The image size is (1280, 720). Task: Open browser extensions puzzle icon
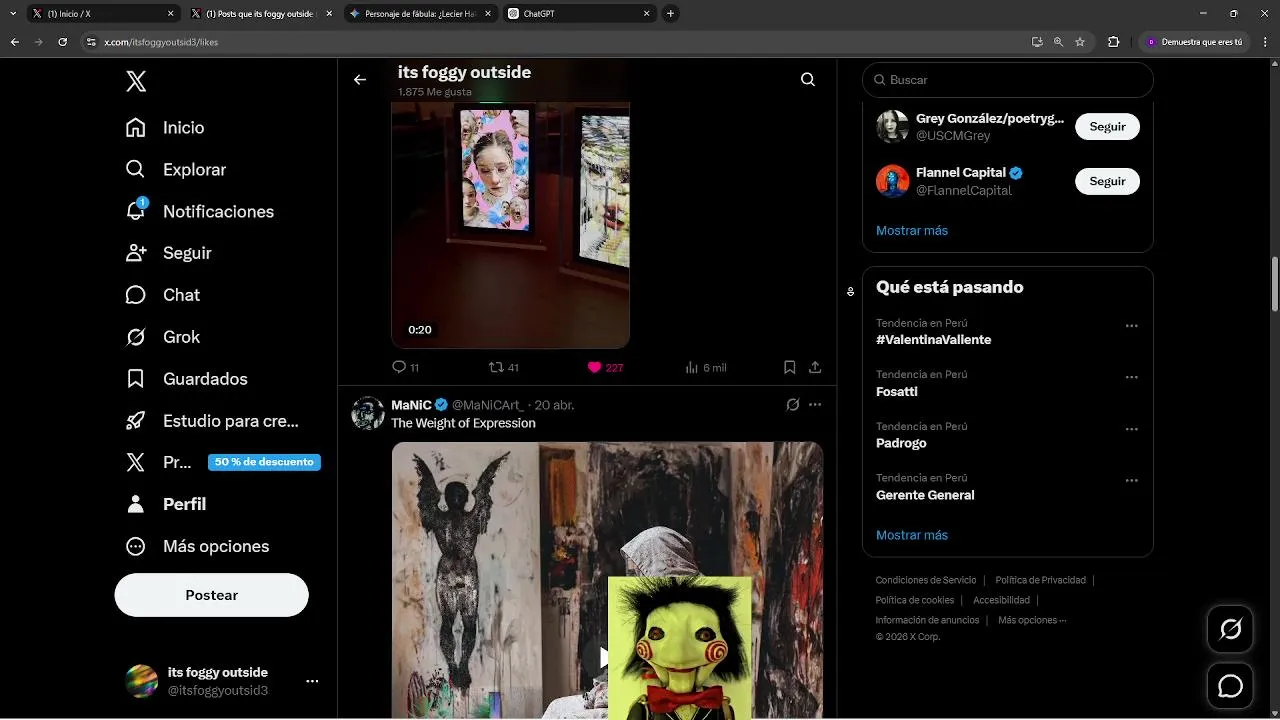coord(1113,42)
